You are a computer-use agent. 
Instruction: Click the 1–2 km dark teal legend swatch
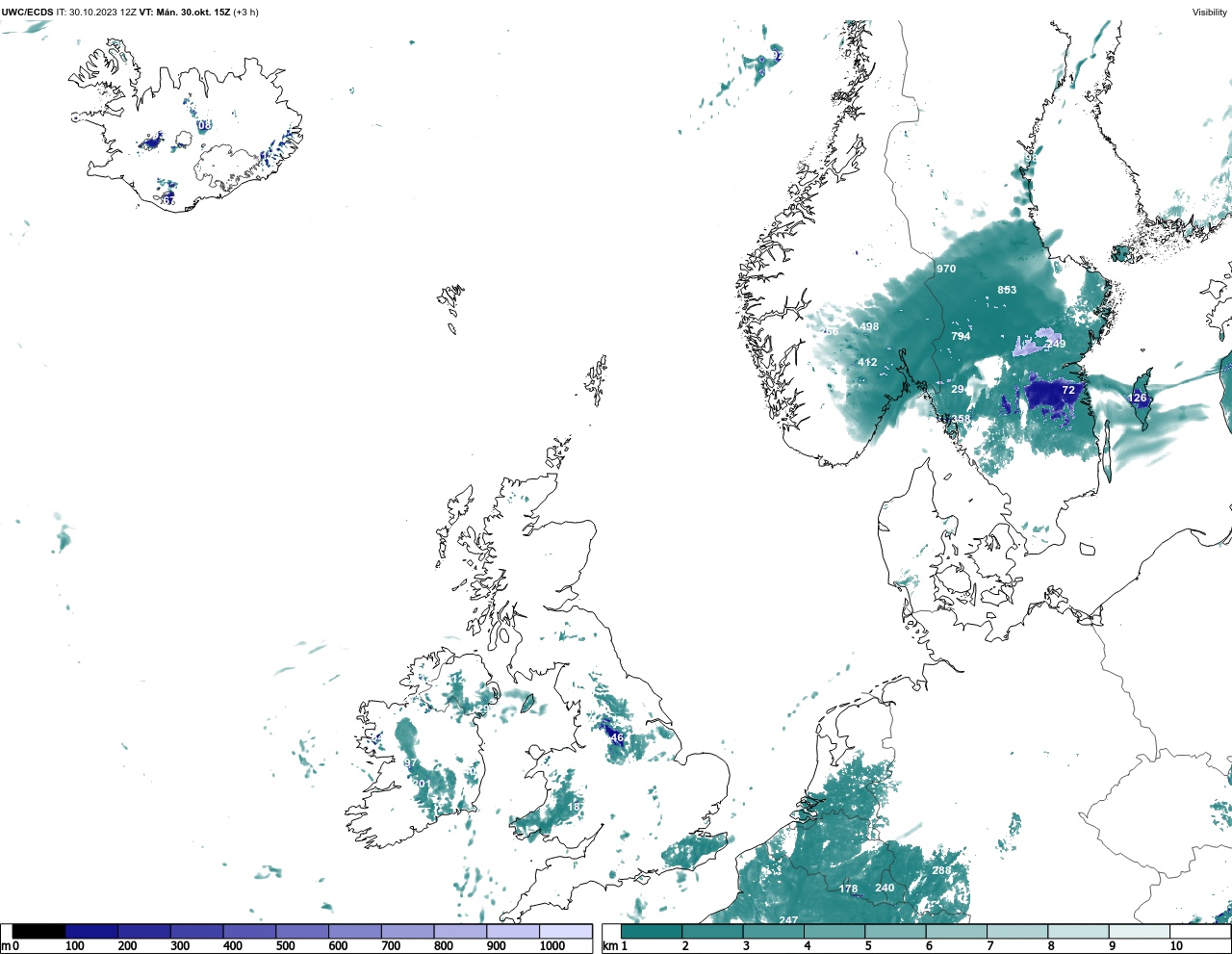(652, 932)
